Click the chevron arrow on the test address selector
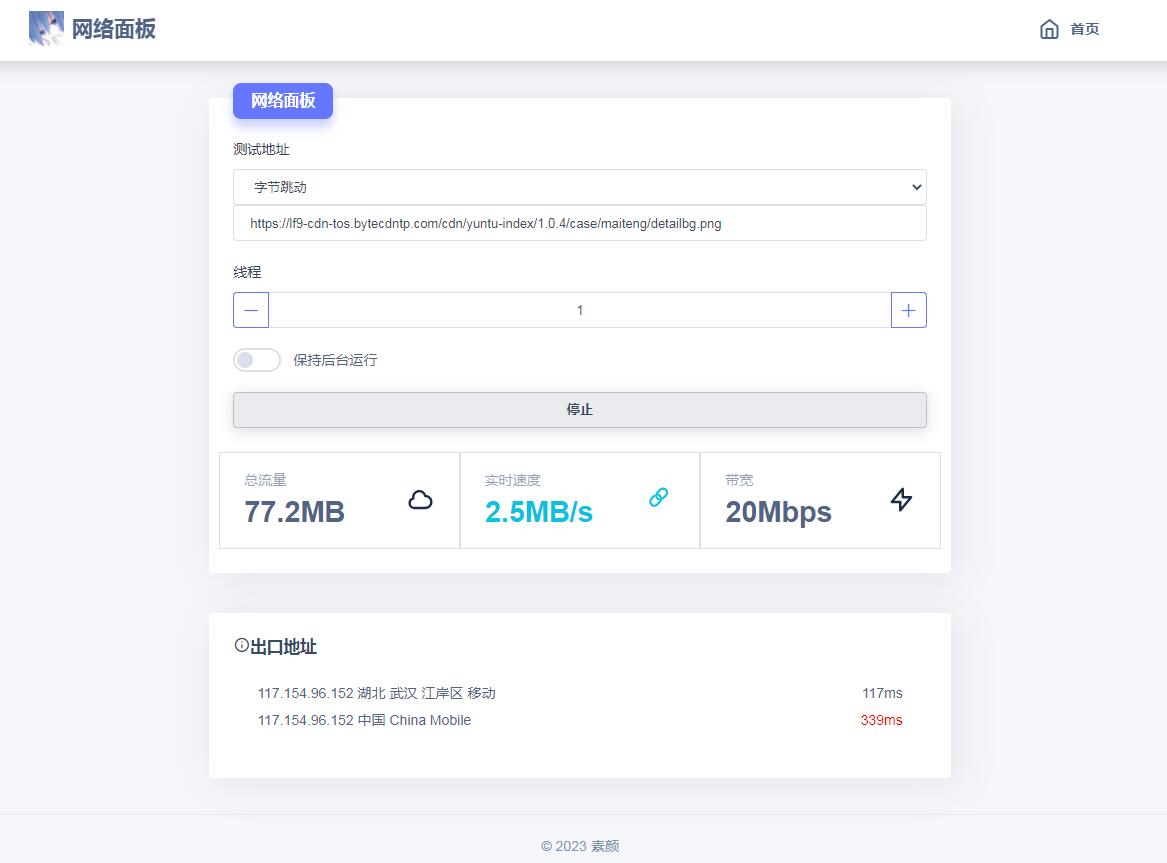This screenshot has height=863, width=1167. click(x=916, y=187)
